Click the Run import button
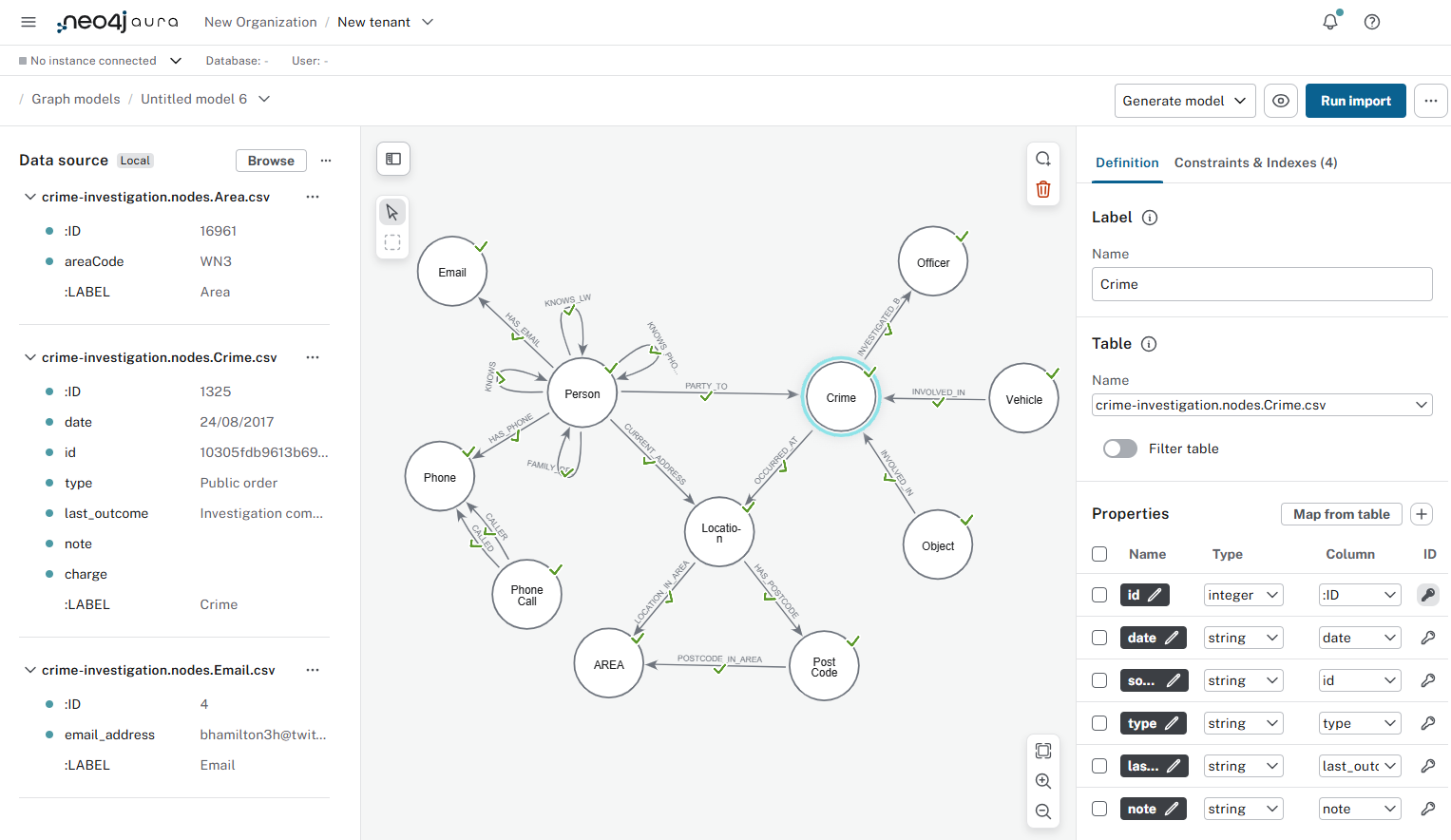This screenshot has height=840, width=1451. pyautogui.click(x=1356, y=101)
